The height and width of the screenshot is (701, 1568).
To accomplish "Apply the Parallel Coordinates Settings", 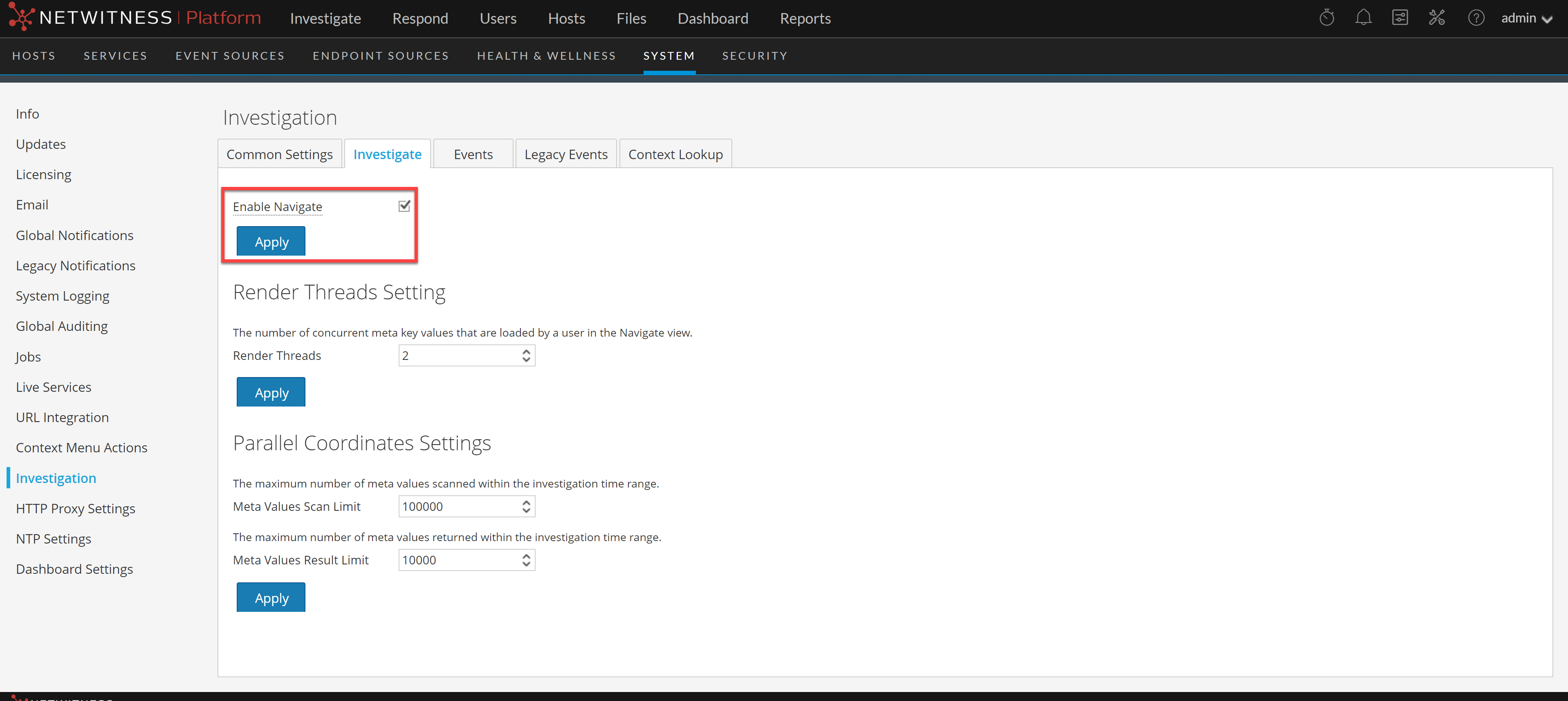I will point(270,597).
